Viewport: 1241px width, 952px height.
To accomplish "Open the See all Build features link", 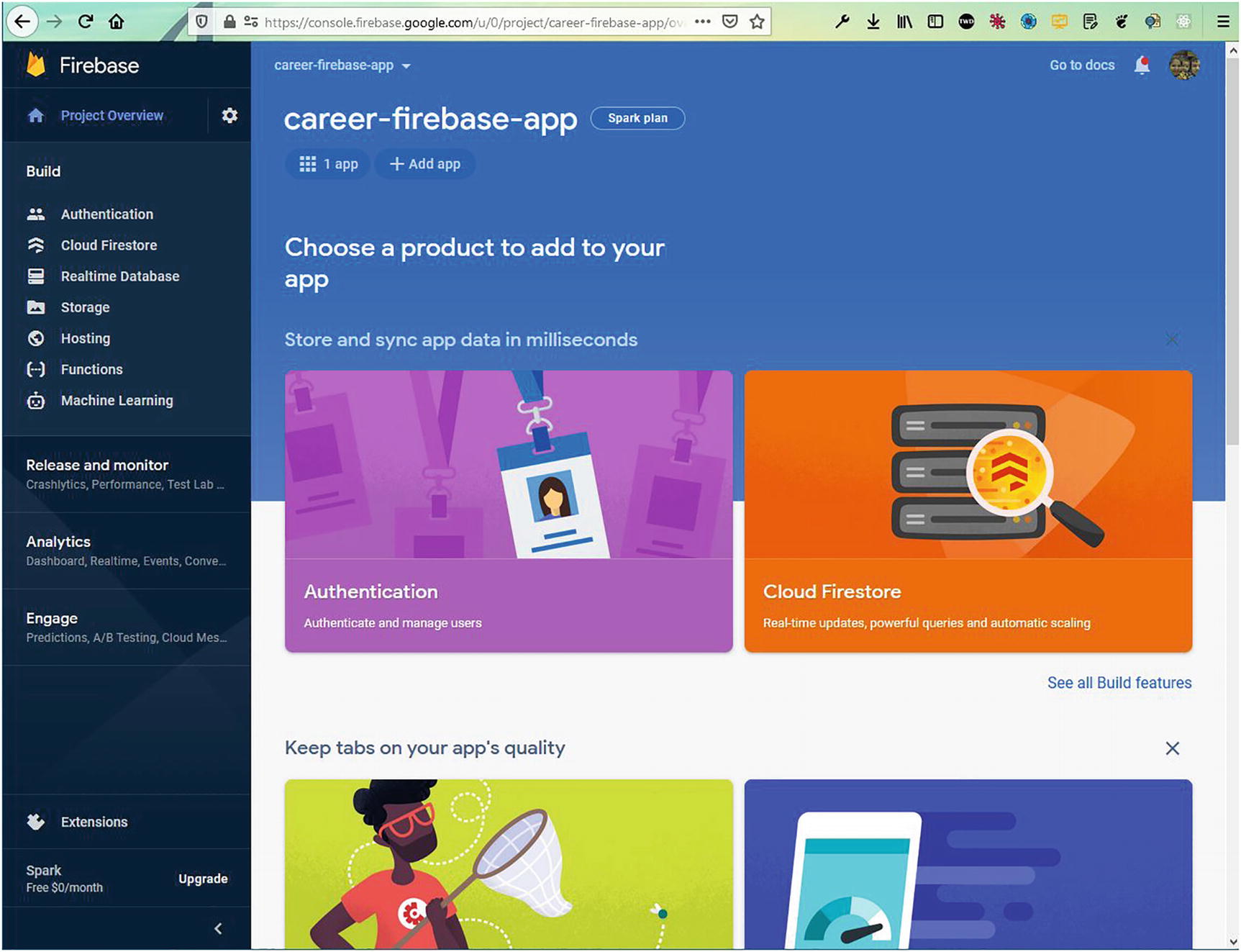I will coord(1119,683).
